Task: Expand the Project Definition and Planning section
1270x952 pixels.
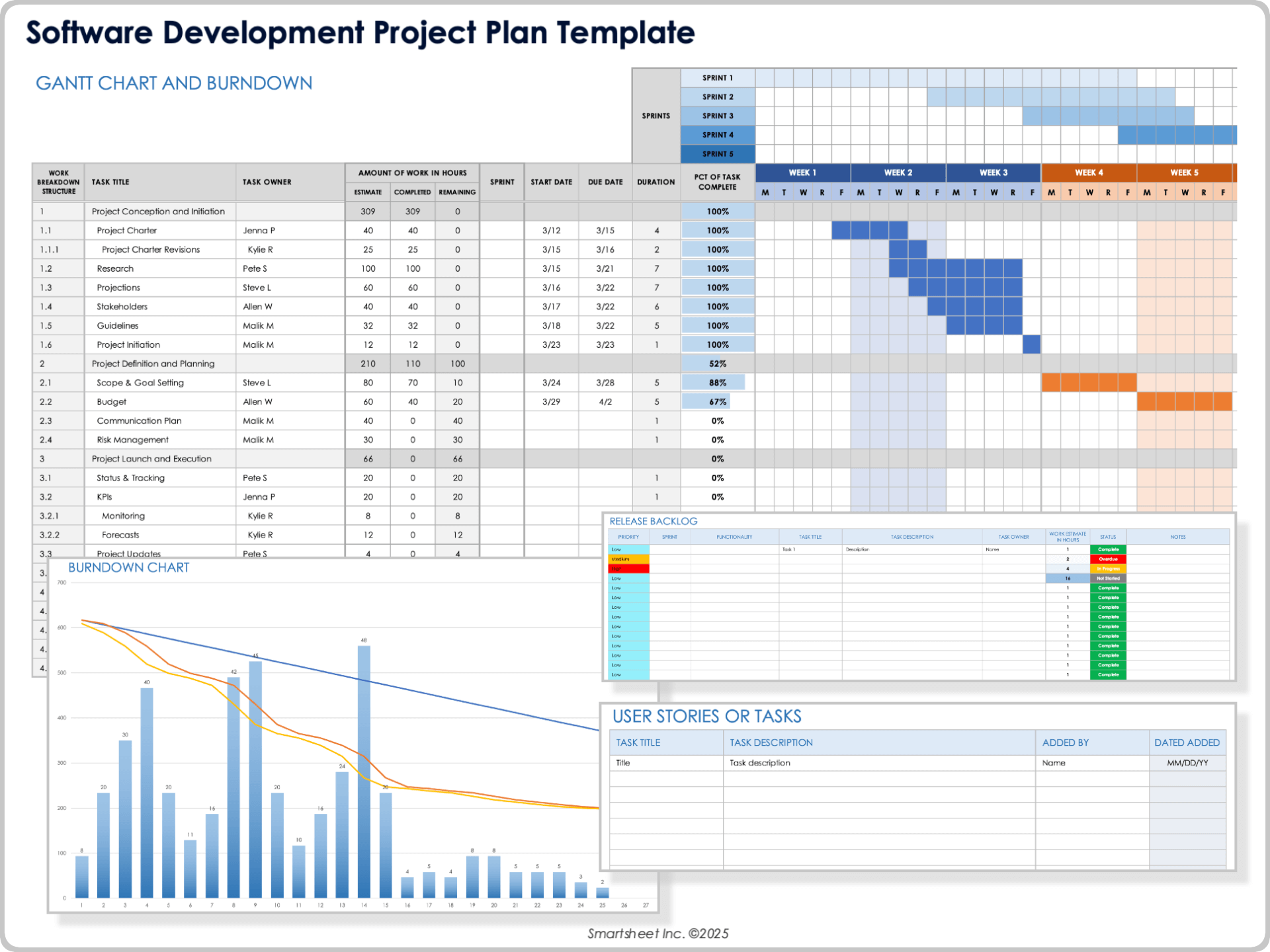Action: click(153, 363)
